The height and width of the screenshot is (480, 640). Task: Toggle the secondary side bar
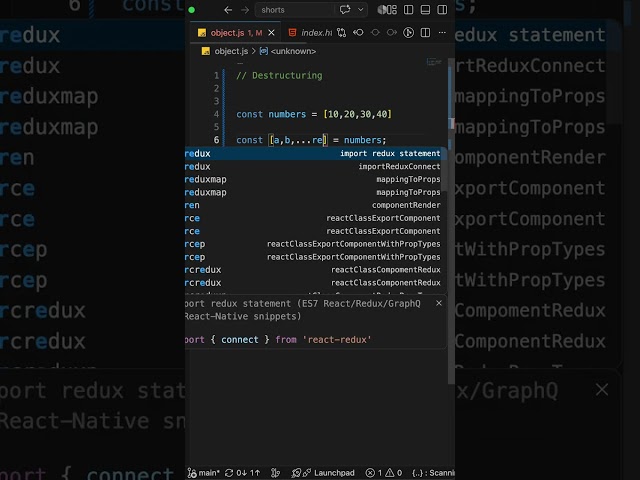[x=442, y=10]
